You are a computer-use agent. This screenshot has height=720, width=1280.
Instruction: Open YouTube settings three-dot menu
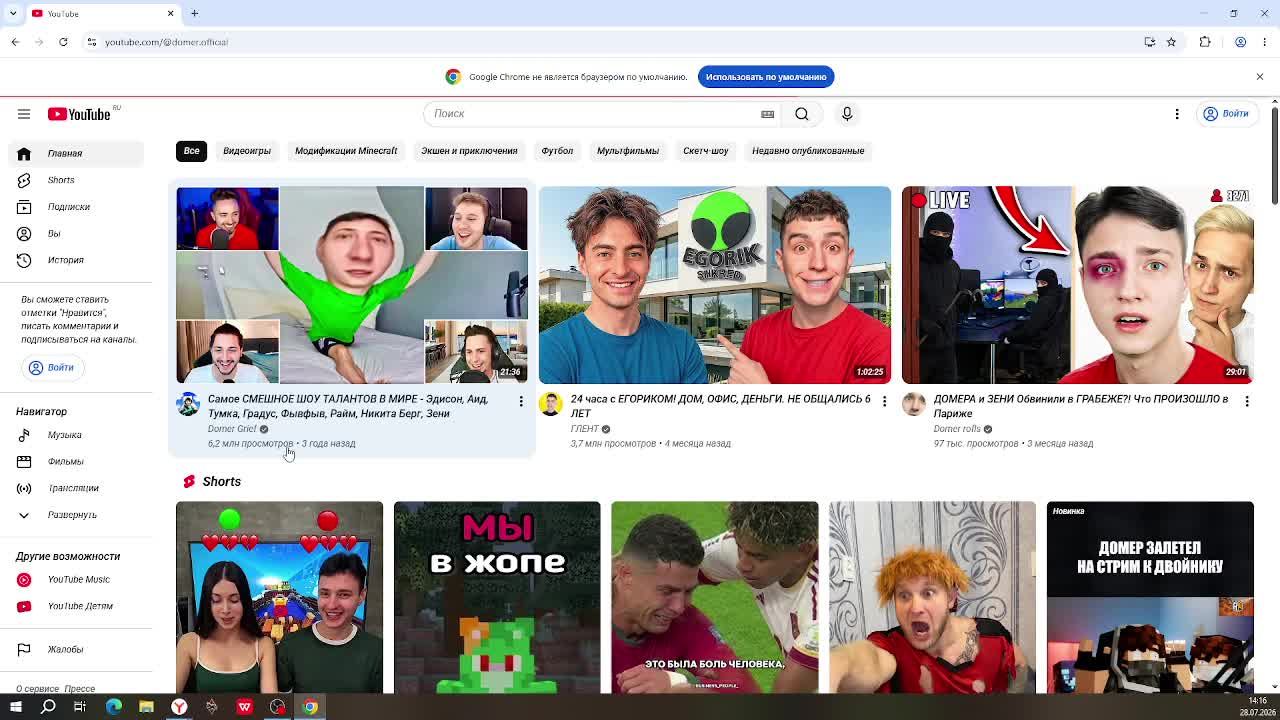(1177, 114)
